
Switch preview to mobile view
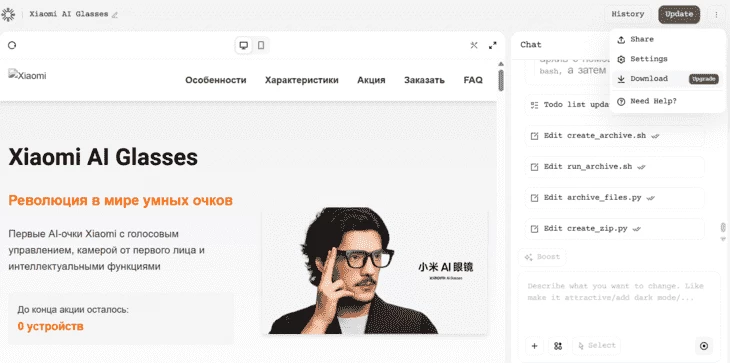click(x=261, y=45)
